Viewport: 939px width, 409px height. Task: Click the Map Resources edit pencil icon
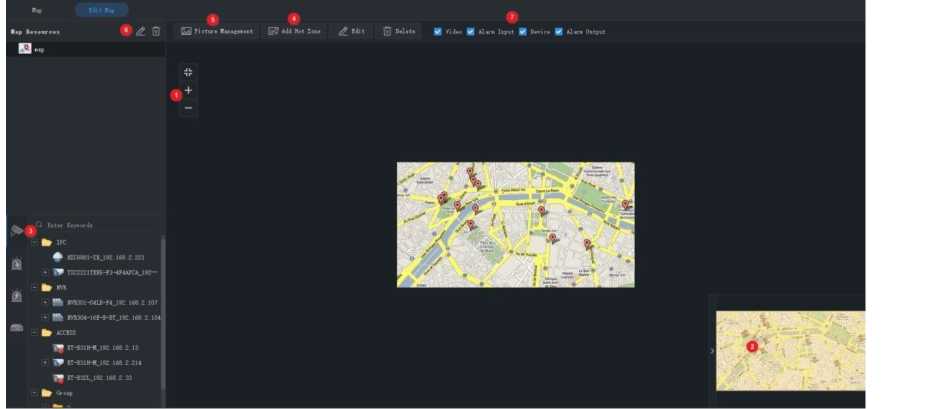tap(141, 31)
